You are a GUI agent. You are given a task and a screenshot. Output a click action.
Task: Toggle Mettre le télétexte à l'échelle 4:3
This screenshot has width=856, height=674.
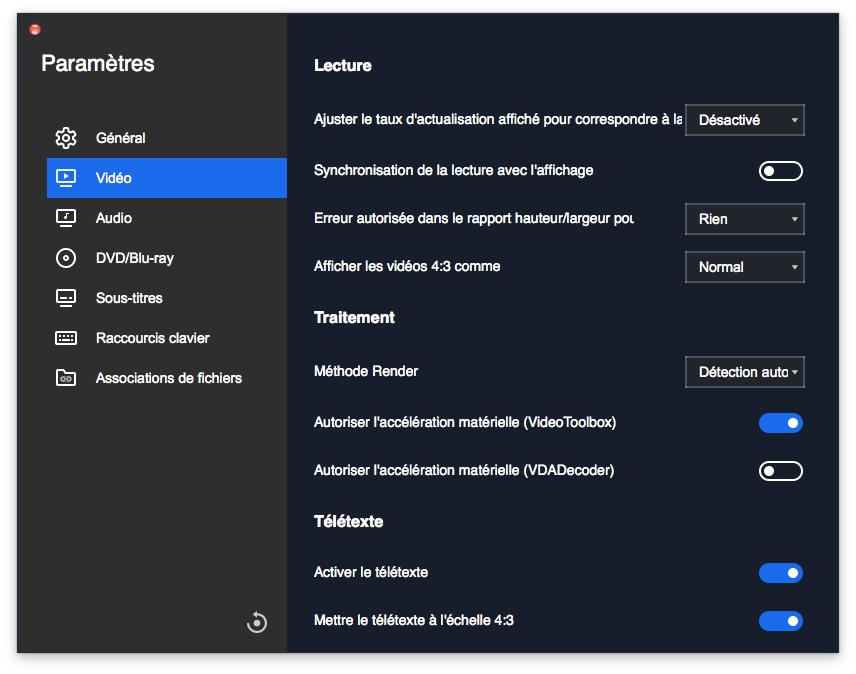[780, 621]
